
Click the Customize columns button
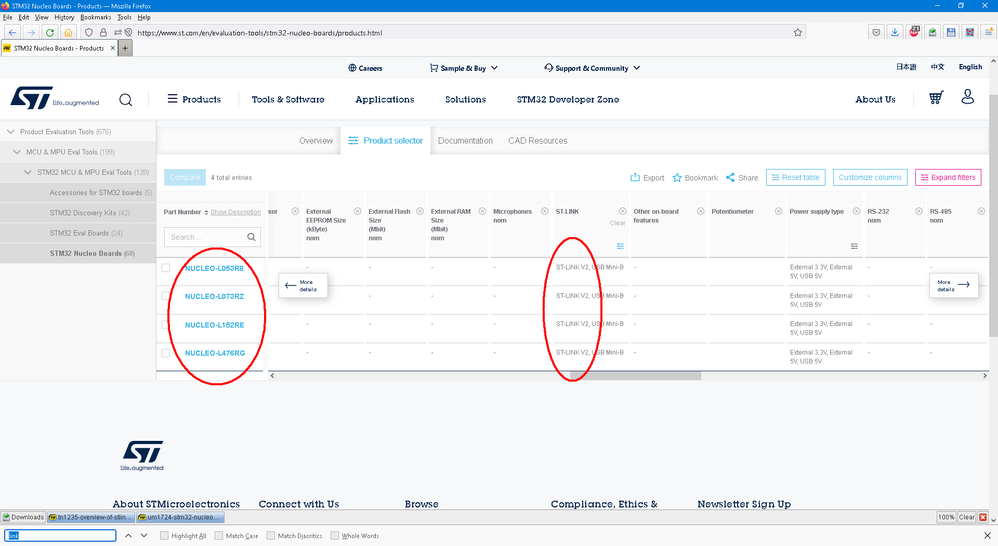(x=870, y=178)
